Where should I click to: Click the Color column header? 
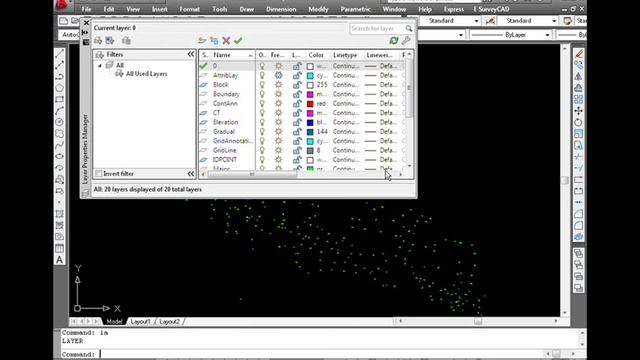tap(316, 55)
